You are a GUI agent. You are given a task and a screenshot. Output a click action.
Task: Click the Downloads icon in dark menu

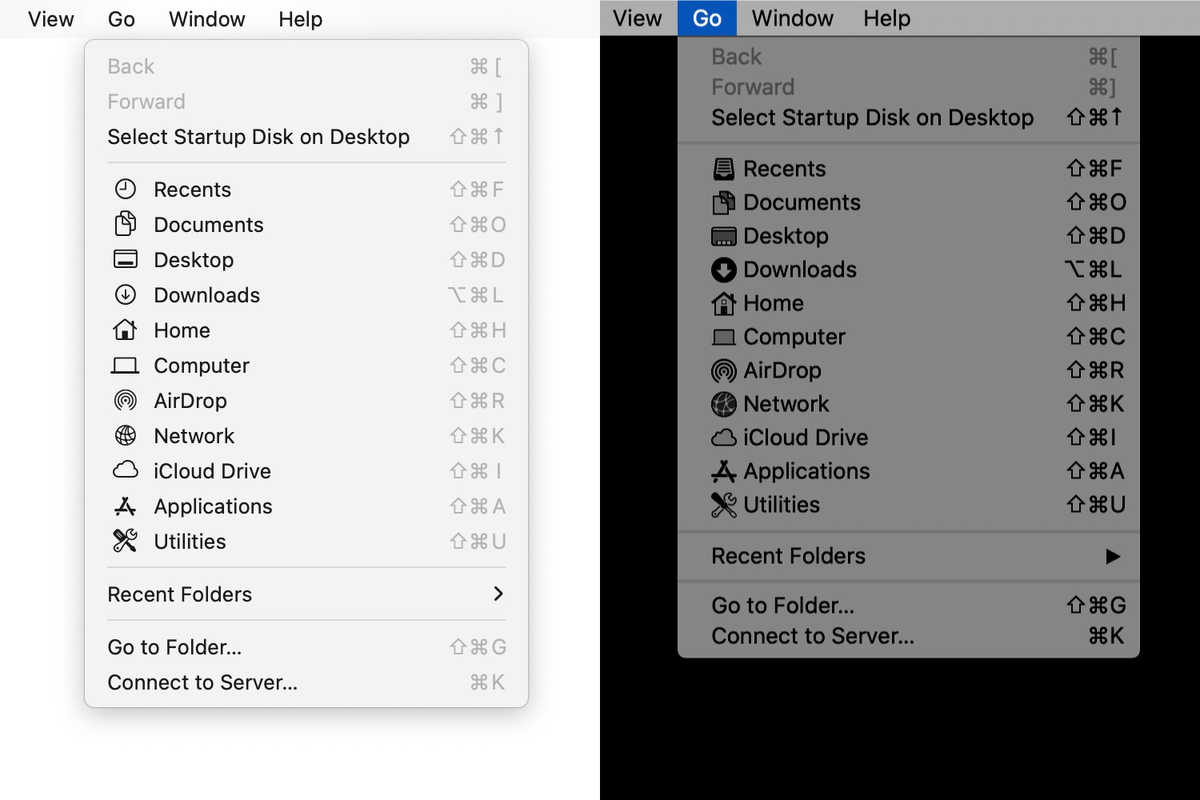[724, 270]
